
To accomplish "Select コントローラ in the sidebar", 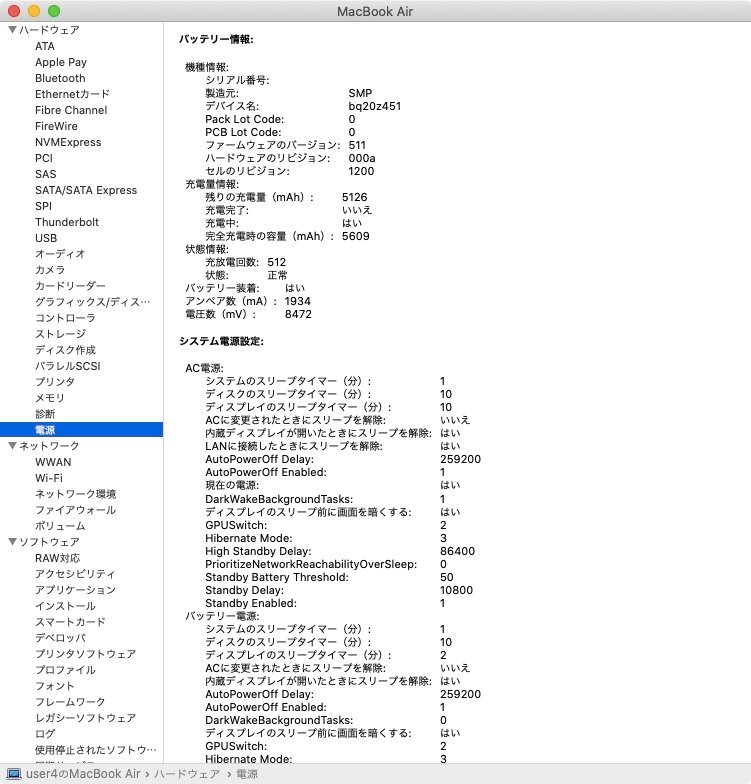I will [65, 318].
